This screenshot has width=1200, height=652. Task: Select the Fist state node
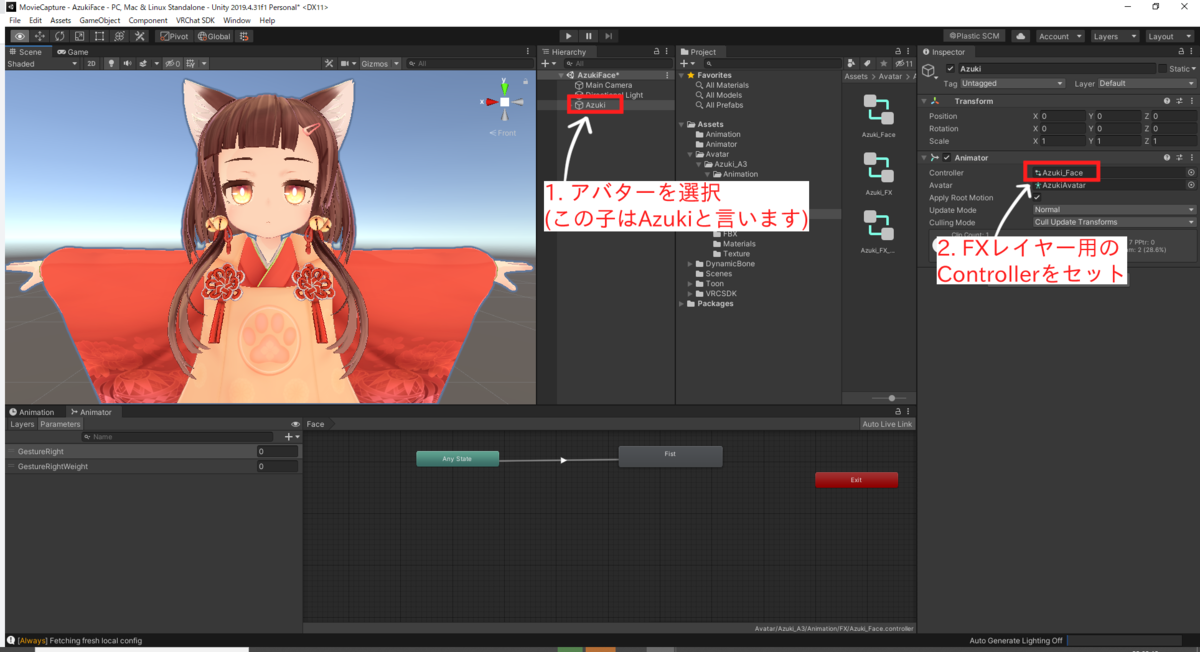point(670,456)
